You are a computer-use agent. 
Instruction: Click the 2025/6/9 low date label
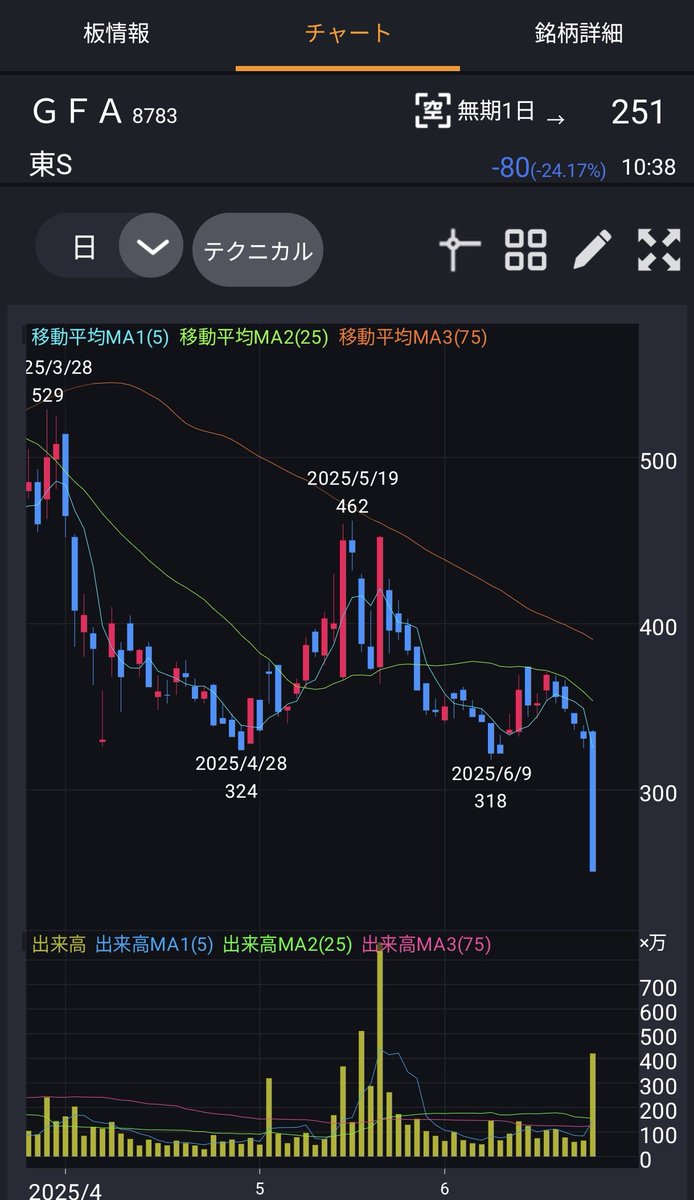490,773
